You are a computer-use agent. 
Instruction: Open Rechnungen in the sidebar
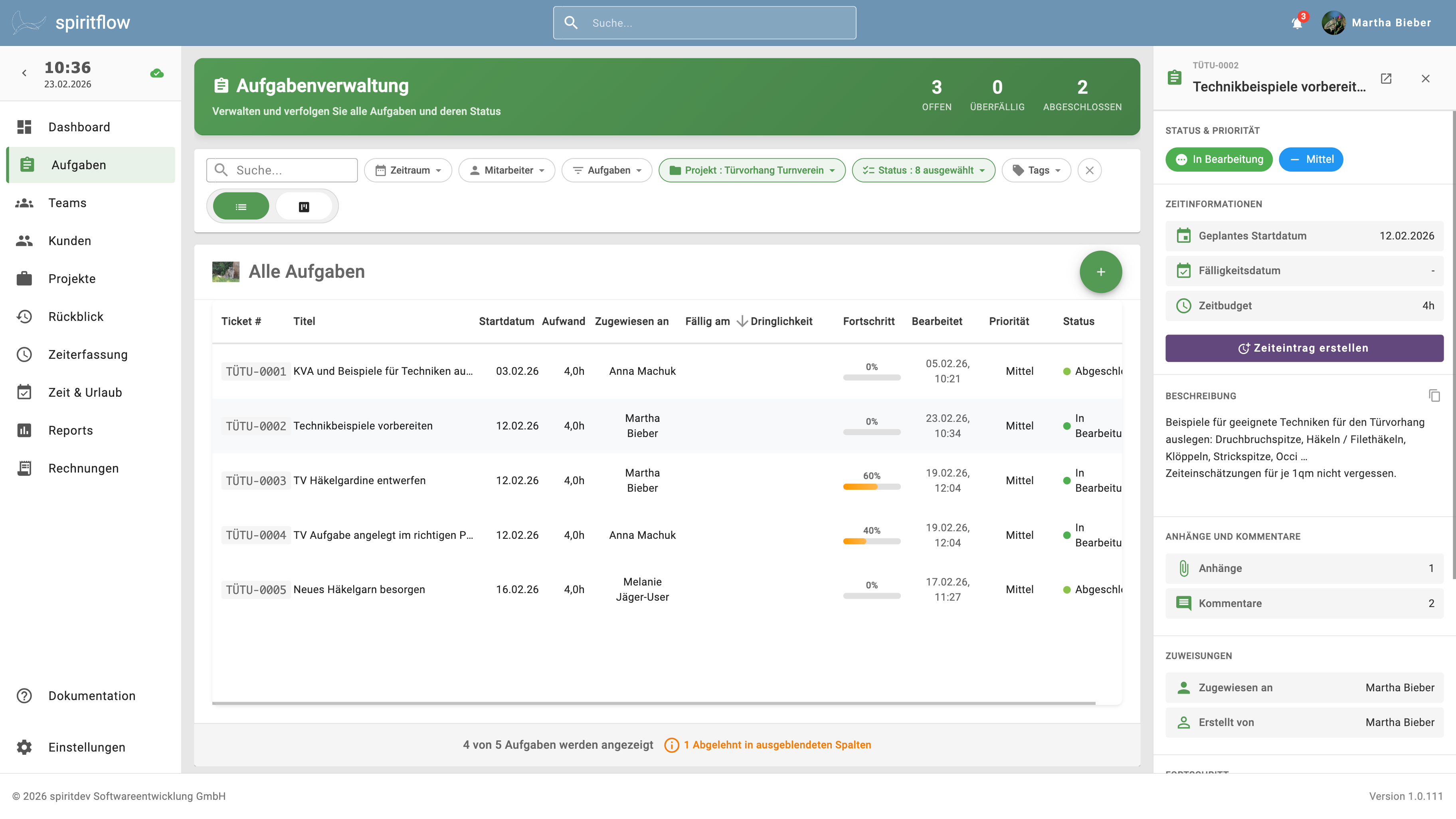(91, 469)
